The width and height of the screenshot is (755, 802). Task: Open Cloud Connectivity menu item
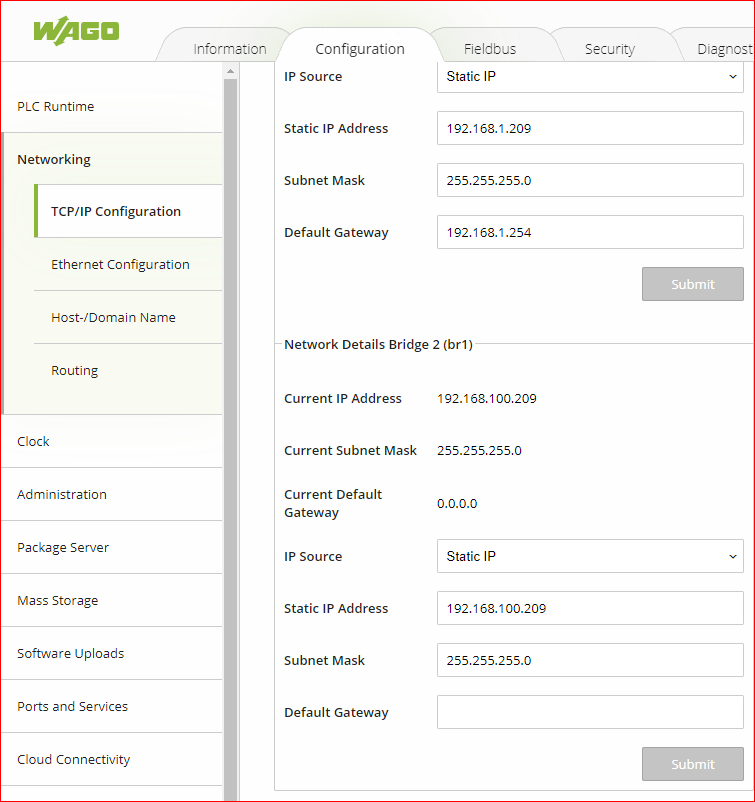73,760
